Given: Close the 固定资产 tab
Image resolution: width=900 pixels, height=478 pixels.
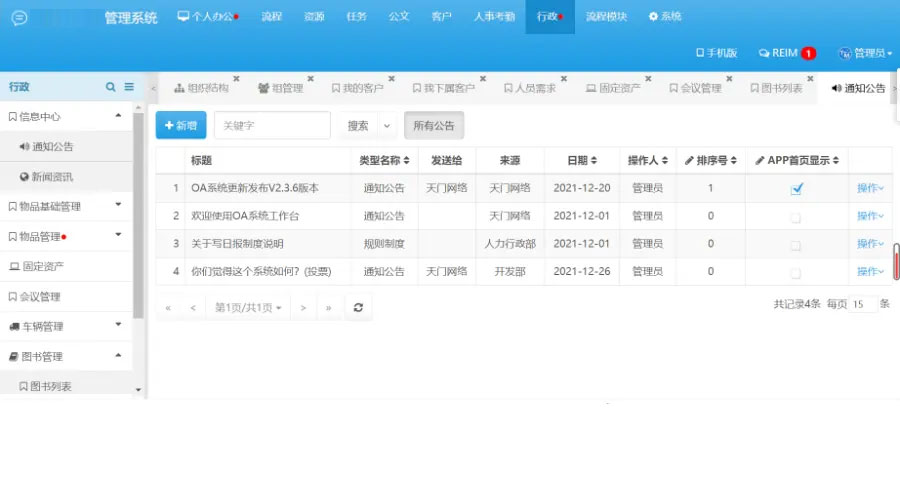Looking at the screenshot, I should (x=648, y=78).
